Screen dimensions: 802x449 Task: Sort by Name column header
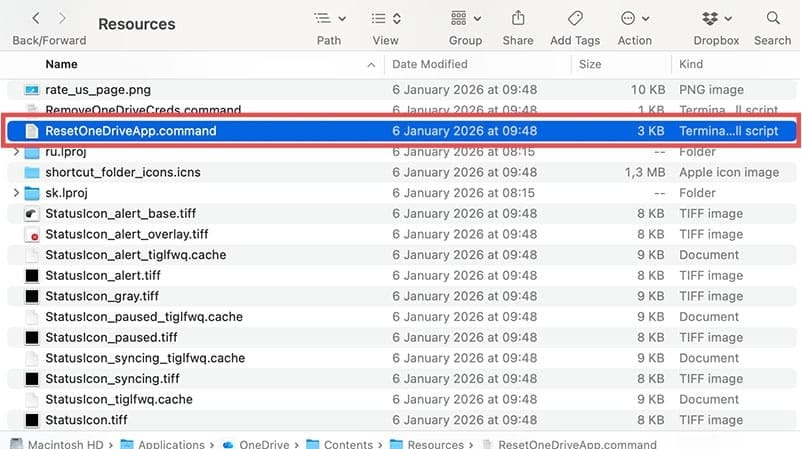pos(61,64)
